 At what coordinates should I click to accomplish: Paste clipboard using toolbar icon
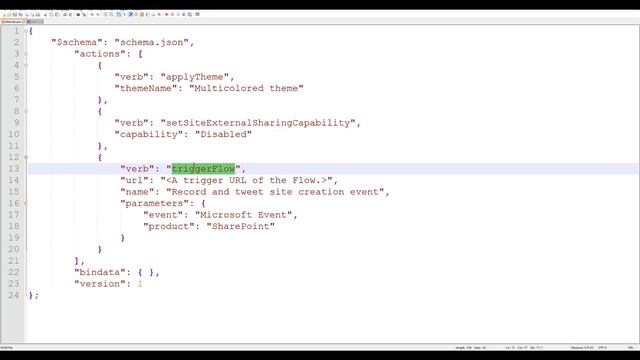(x=57, y=14)
